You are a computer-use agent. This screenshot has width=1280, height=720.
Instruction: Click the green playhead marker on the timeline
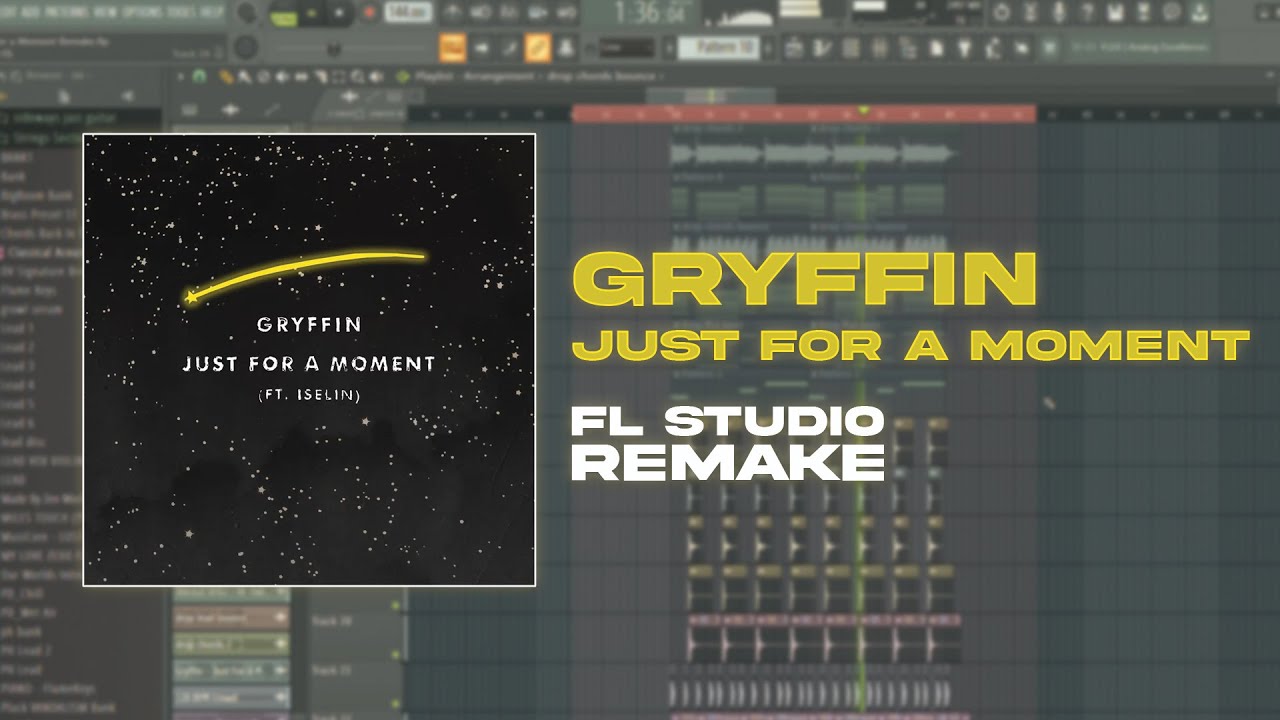(863, 111)
